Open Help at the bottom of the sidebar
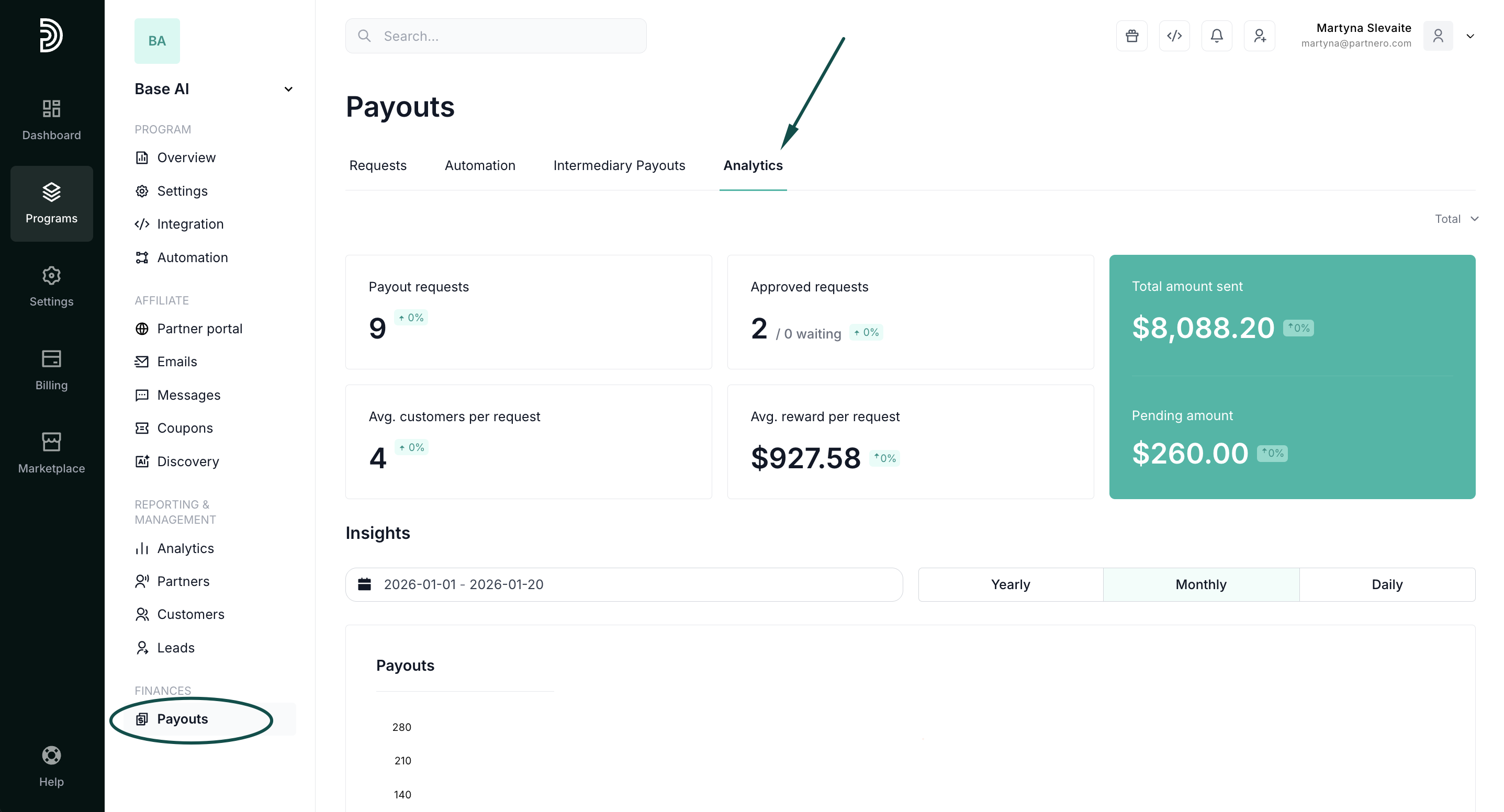Image resolution: width=1504 pixels, height=812 pixels. pyautogui.click(x=51, y=766)
